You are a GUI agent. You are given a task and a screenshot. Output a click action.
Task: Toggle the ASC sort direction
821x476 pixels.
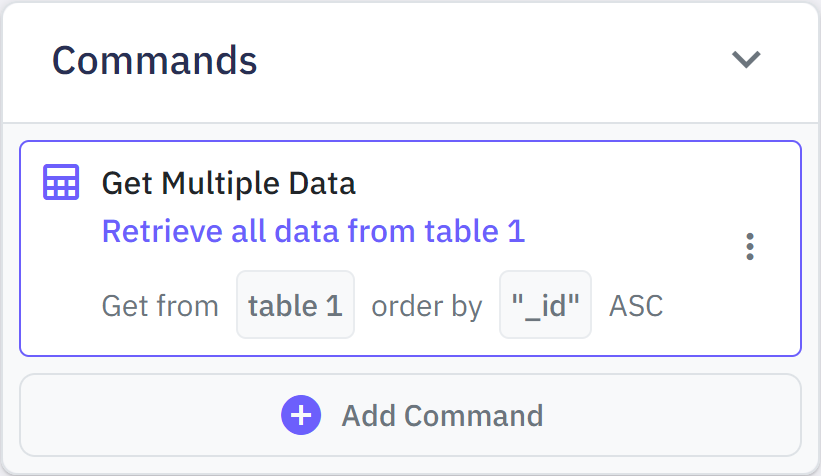coord(636,305)
